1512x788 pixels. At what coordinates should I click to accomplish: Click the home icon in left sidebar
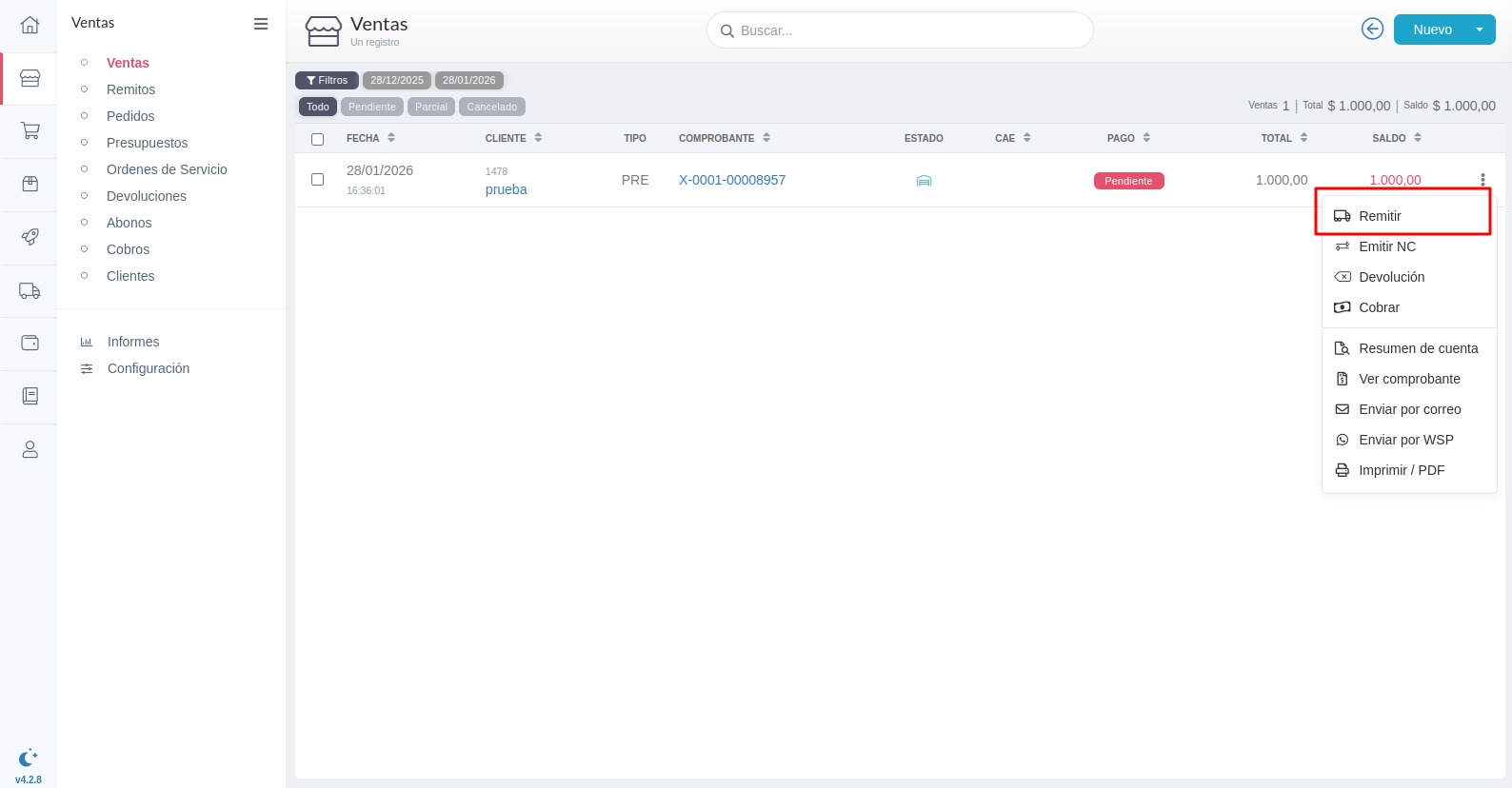pyautogui.click(x=30, y=25)
